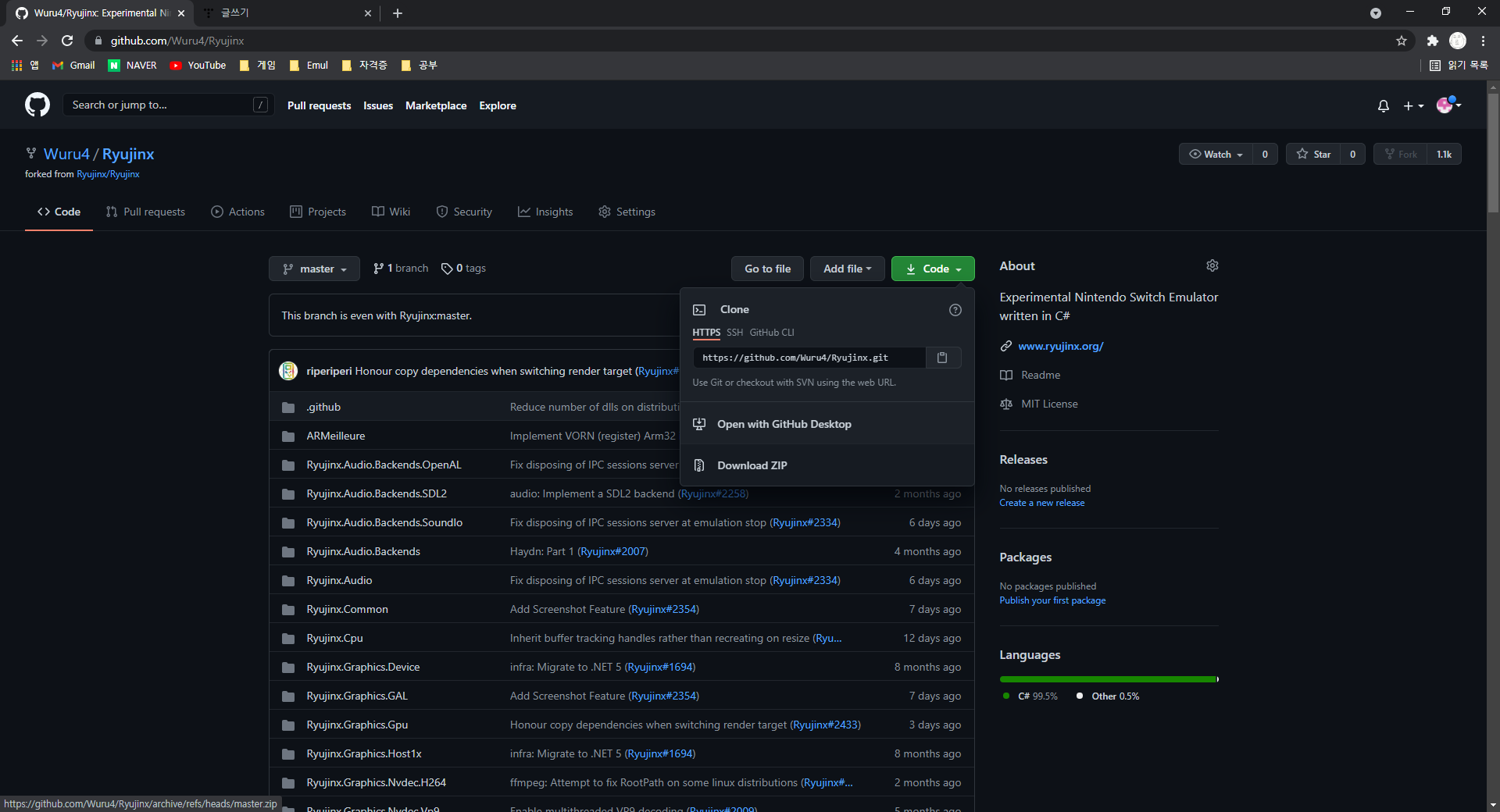1500x812 pixels.
Task: Click the Download ZIP archive icon
Action: [x=699, y=465]
